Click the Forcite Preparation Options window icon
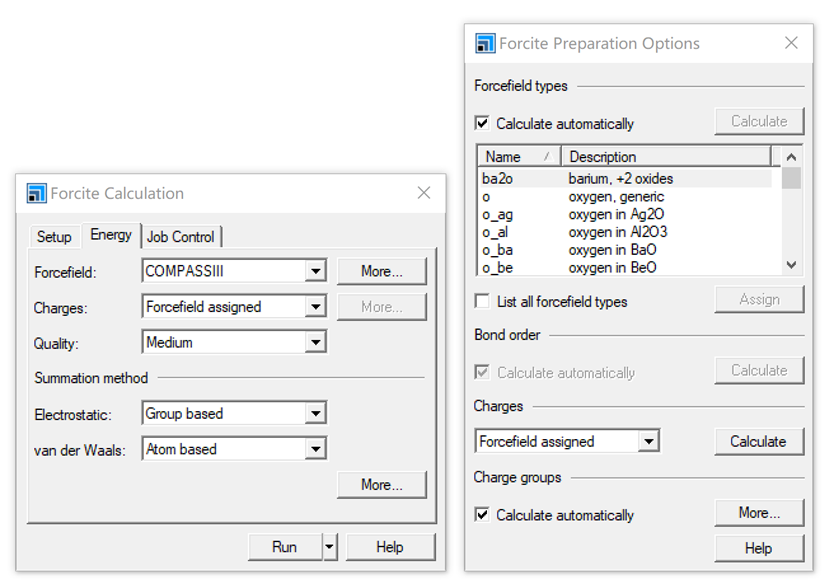This screenshot has width=827, height=584. tap(485, 43)
